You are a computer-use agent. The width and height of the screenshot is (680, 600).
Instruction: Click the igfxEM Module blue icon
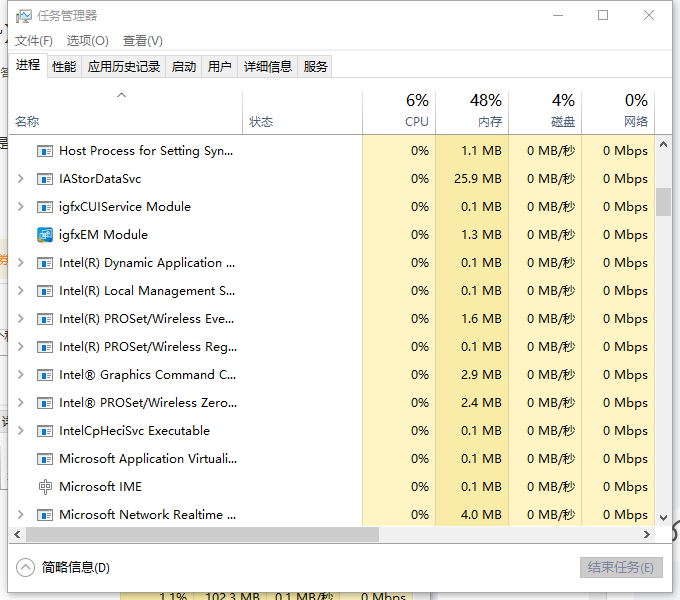coord(45,235)
